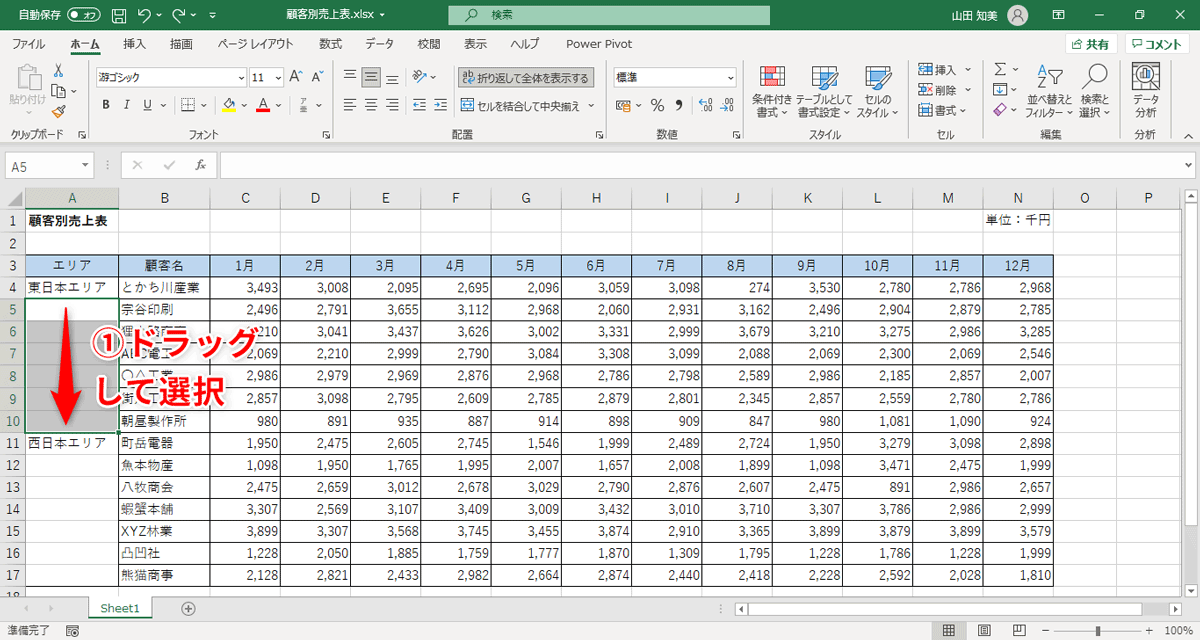Click the text orientation icon
The image size is (1200, 640).
pos(420,77)
